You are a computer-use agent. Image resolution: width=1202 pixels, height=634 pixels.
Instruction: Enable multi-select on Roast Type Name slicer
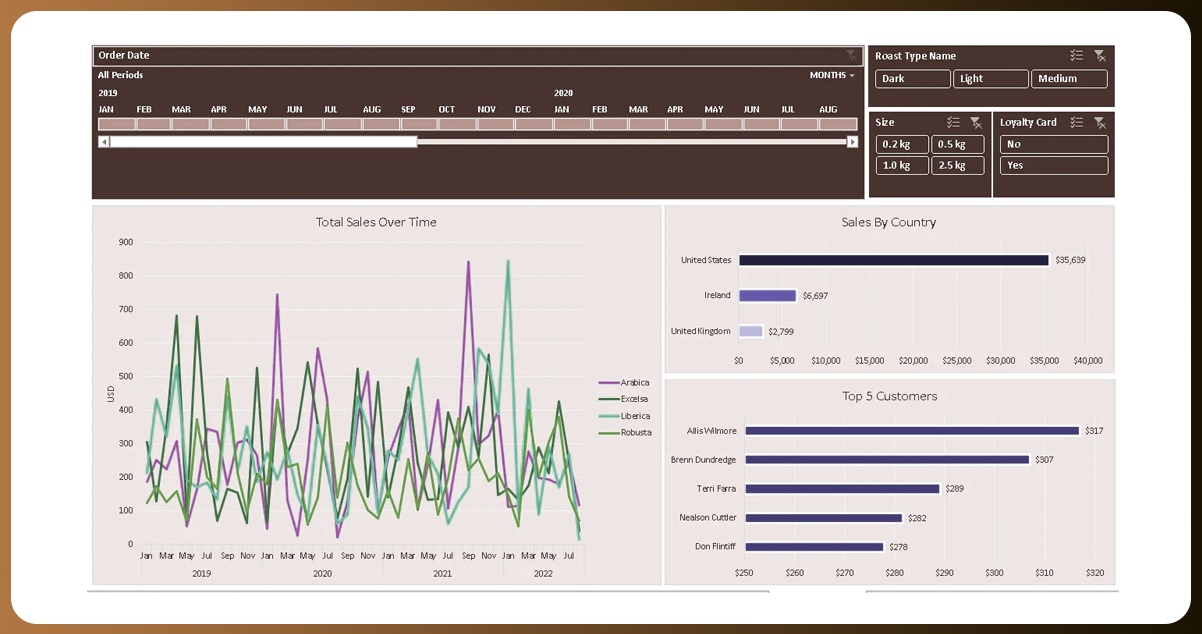coord(1076,56)
